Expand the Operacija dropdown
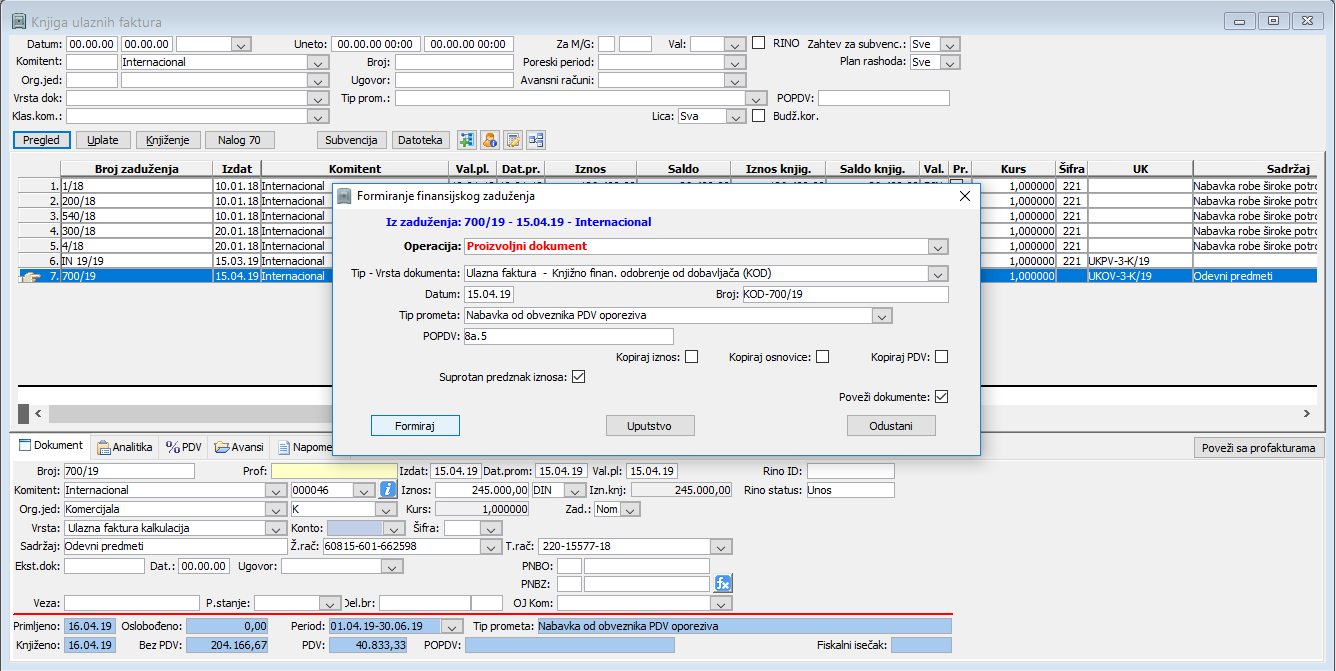This screenshot has width=1336, height=671. (937, 246)
